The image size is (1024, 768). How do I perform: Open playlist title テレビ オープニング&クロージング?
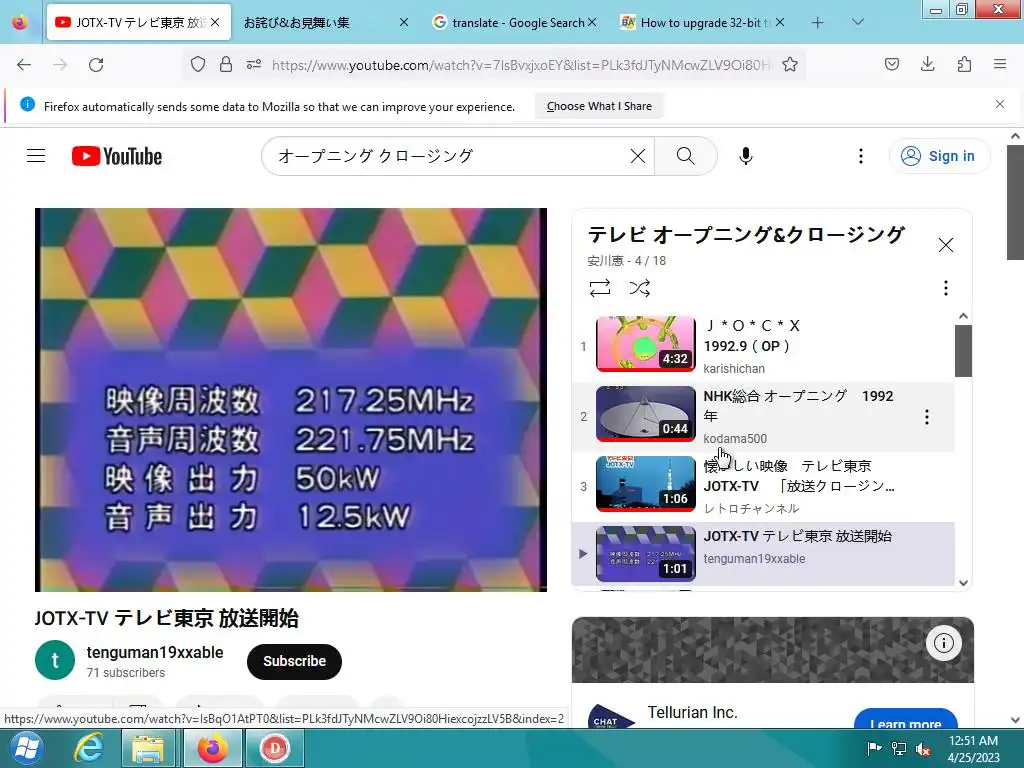click(x=746, y=234)
